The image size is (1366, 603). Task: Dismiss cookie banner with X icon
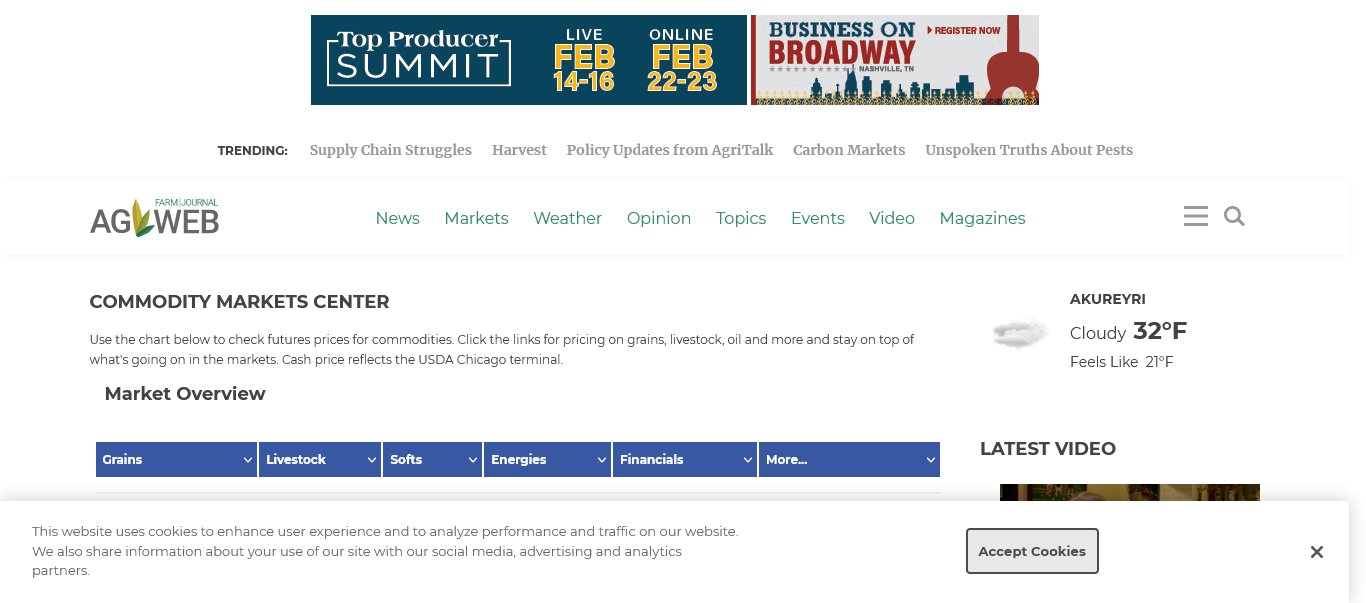(x=1316, y=552)
